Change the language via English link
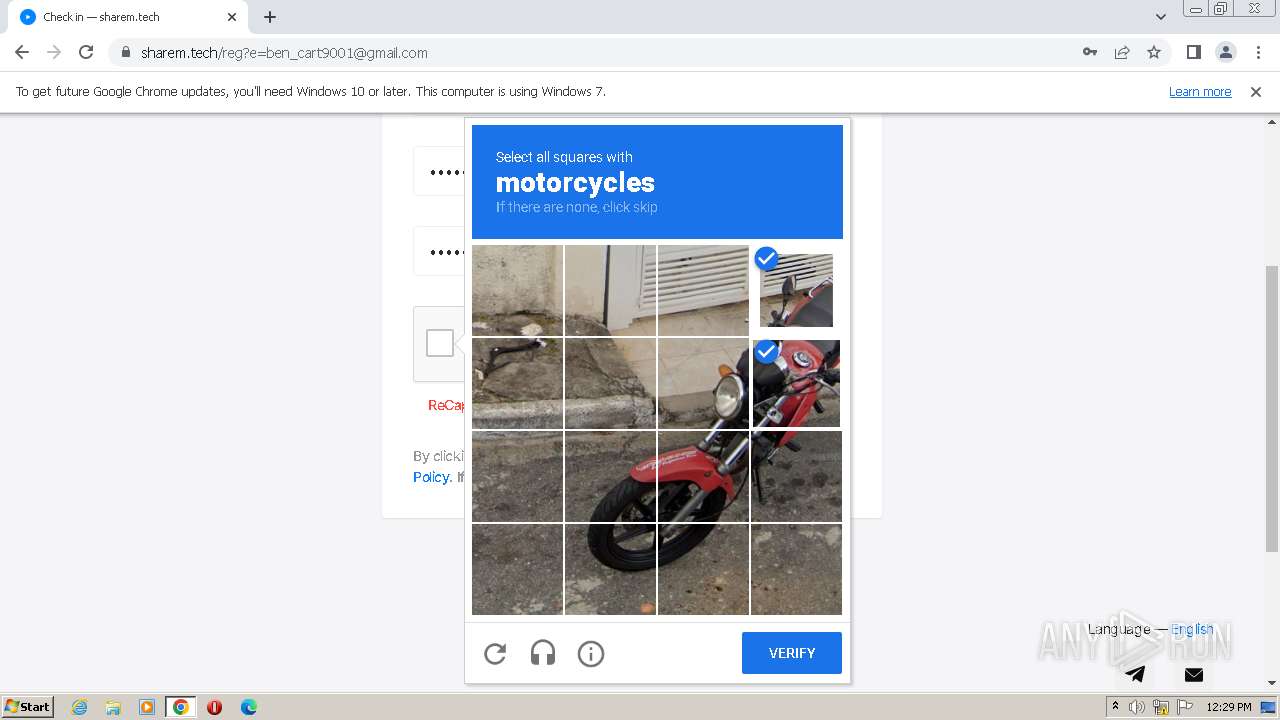 tap(1192, 629)
